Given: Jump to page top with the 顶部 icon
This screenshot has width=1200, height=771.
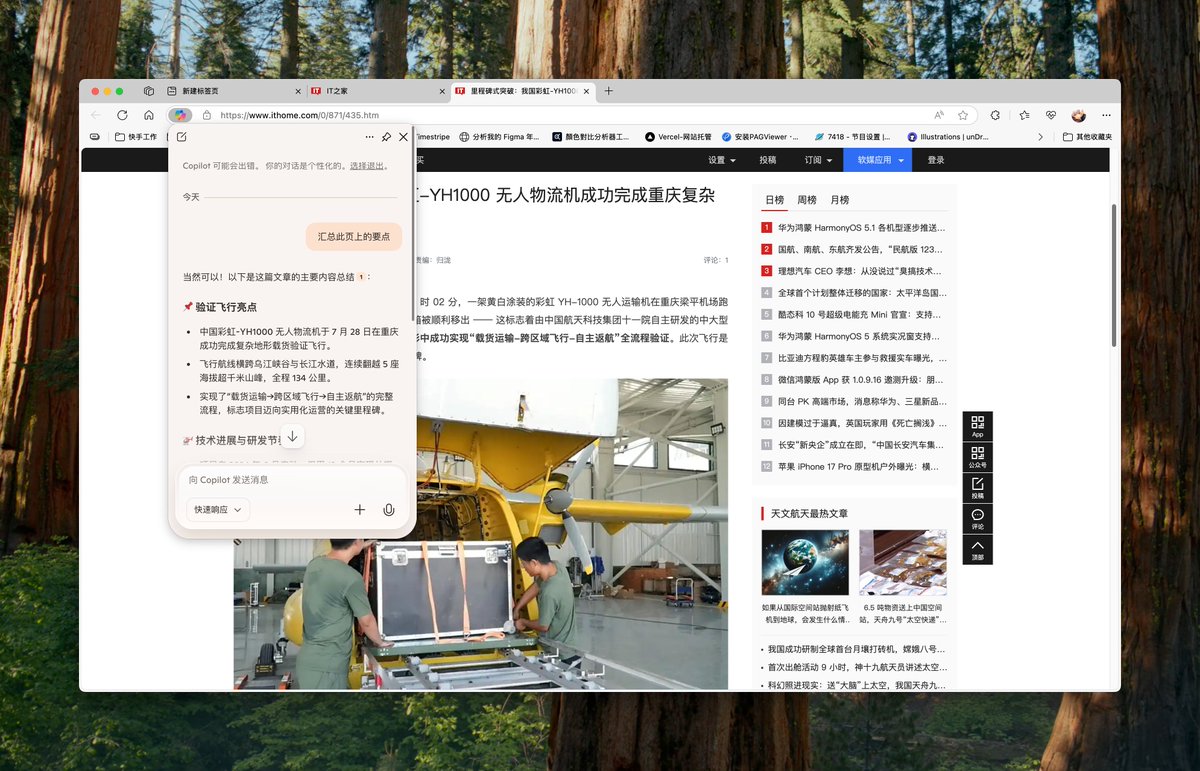Looking at the screenshot, I should click(978, 548).
